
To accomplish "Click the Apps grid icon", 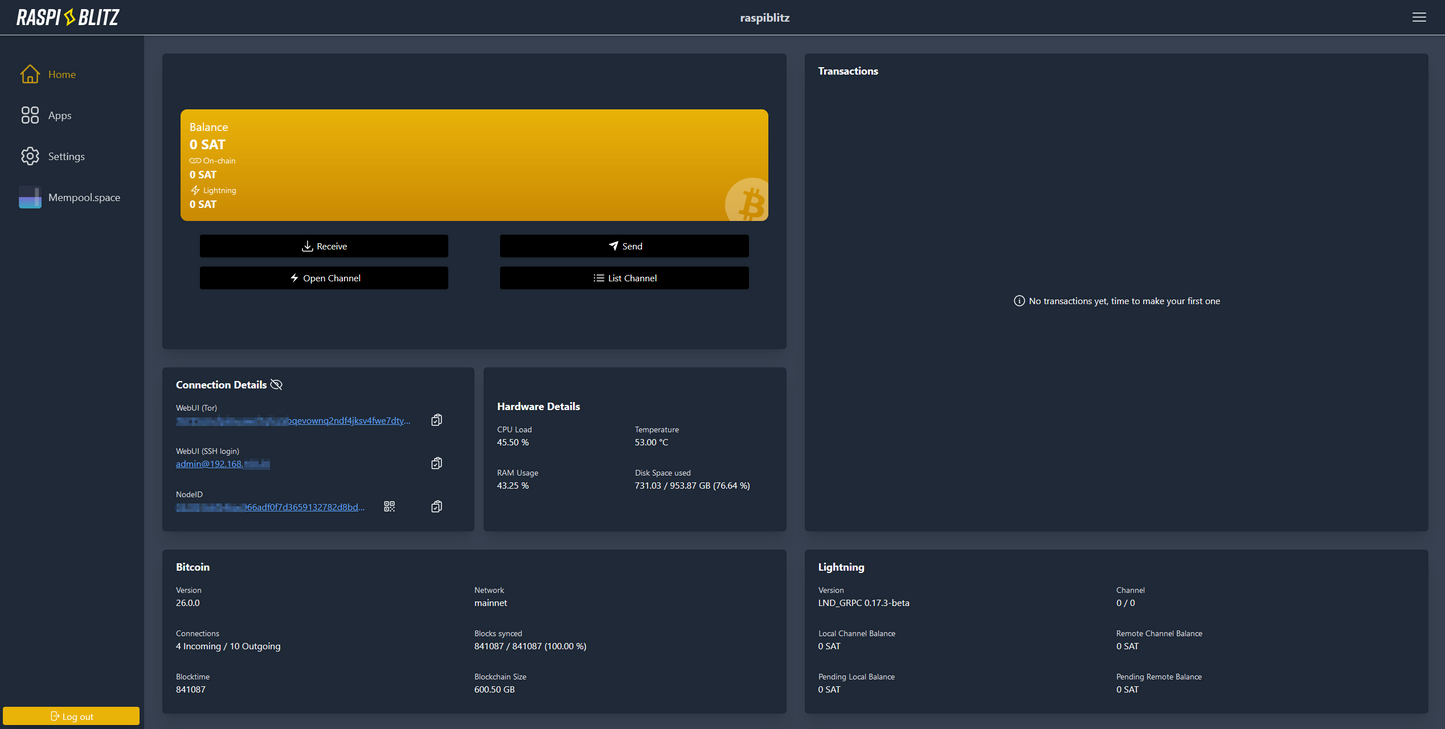I will pyautogui.click(x=30, y=116).
